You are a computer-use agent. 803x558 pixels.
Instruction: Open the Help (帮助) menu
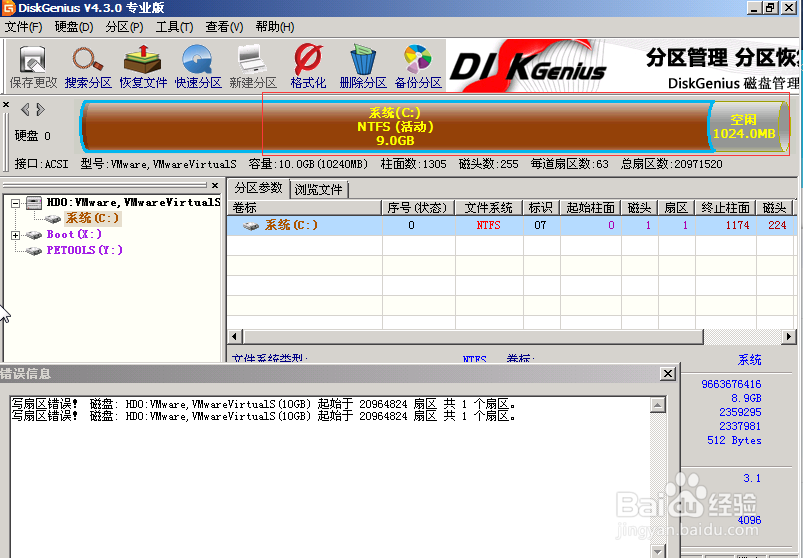point(274,27)
